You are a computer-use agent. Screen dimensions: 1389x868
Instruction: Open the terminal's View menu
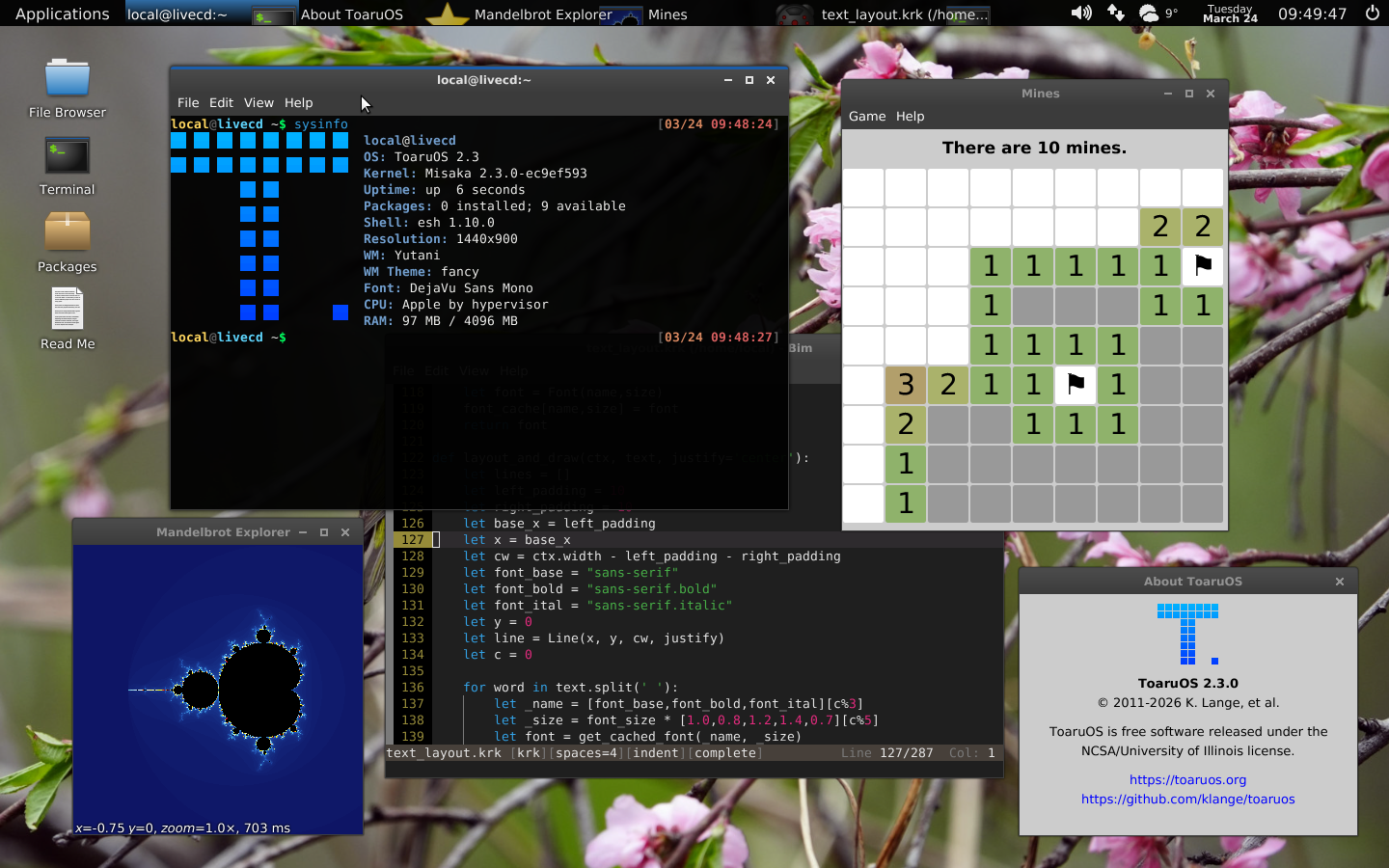pos(259,102)
